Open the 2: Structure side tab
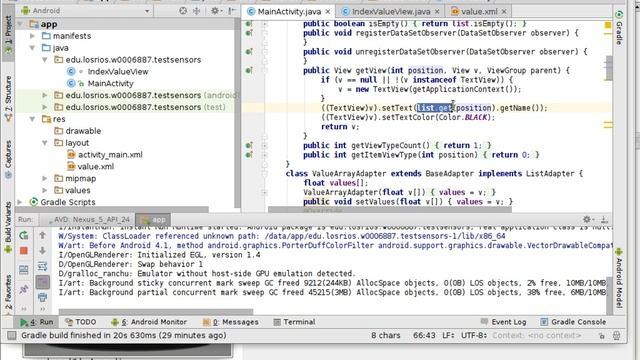 point(8,99)
